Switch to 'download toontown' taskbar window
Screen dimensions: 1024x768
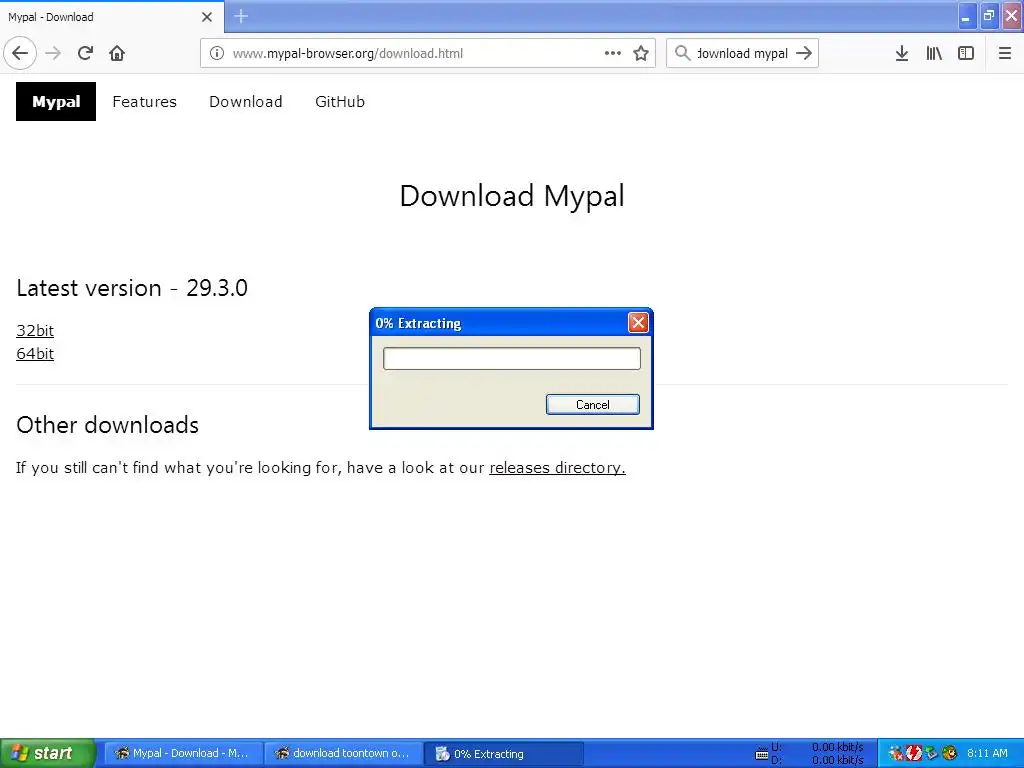coord(344,753)
